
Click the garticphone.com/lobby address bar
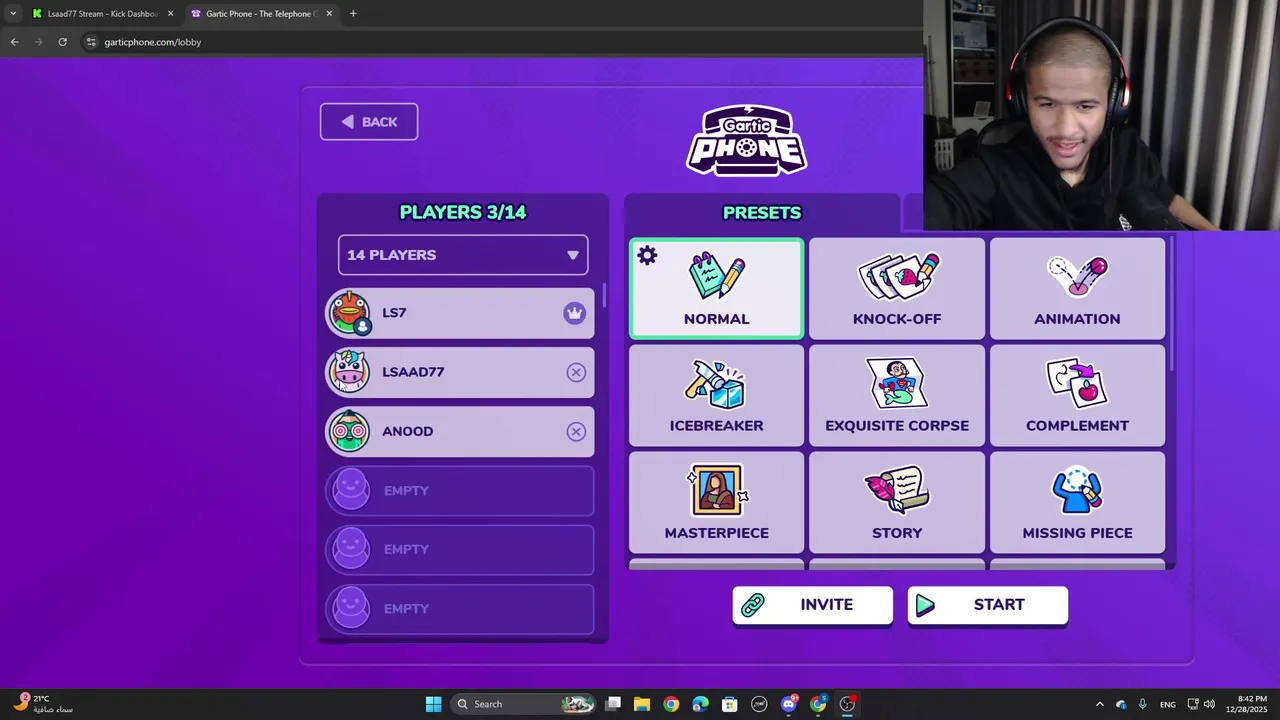(500, 42)
